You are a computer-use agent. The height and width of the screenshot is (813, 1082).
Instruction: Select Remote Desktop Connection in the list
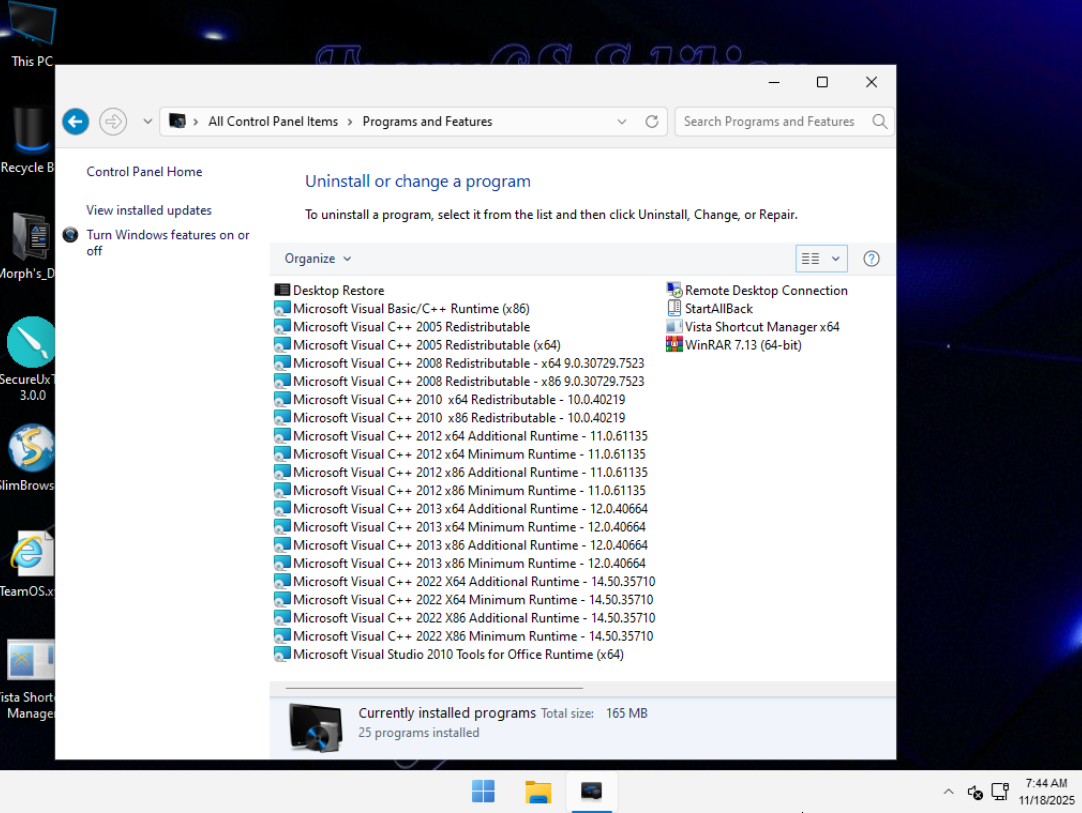[765, 291]
